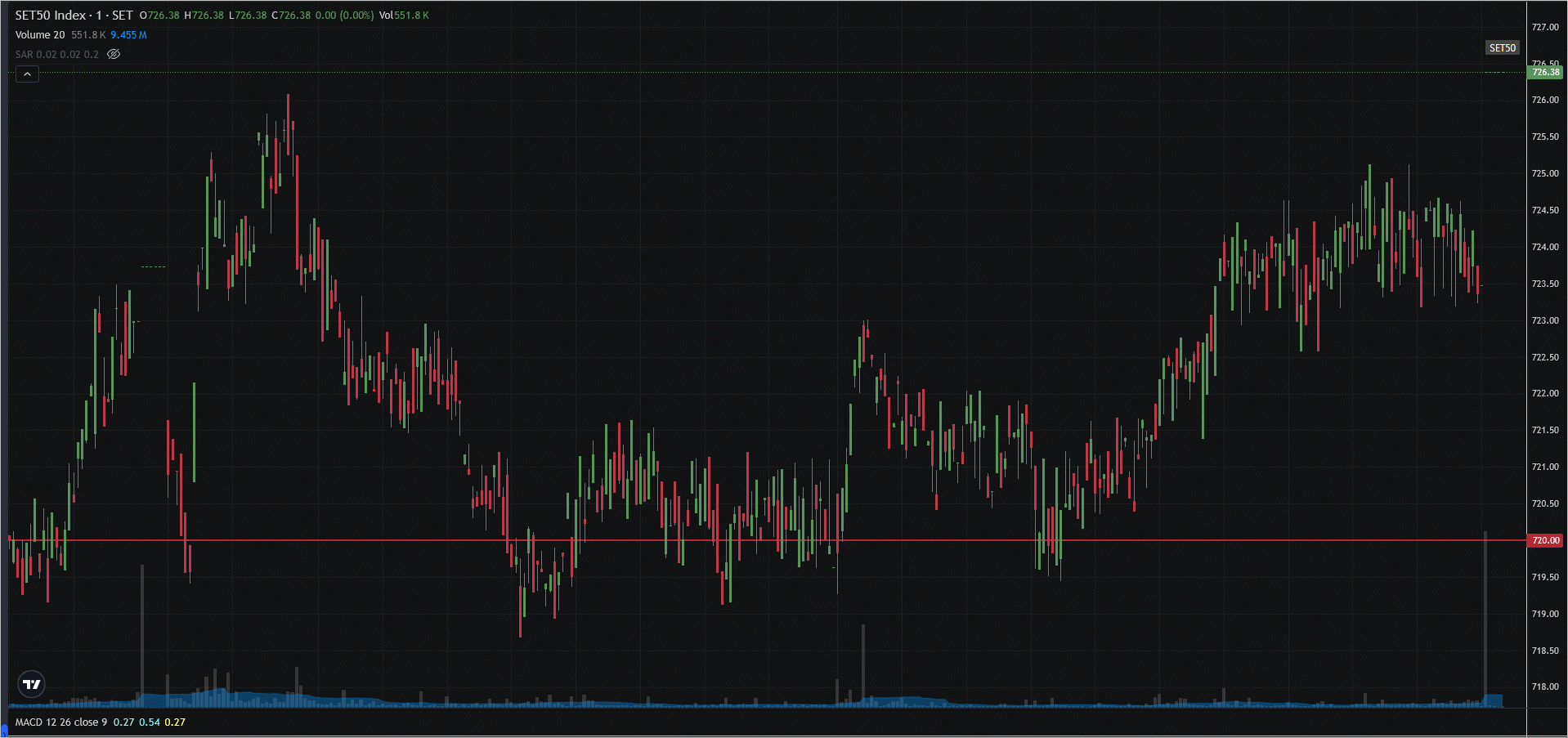Click the O726.38 open value in header
Screen dimensions: 1568x738
coord(159,16)
